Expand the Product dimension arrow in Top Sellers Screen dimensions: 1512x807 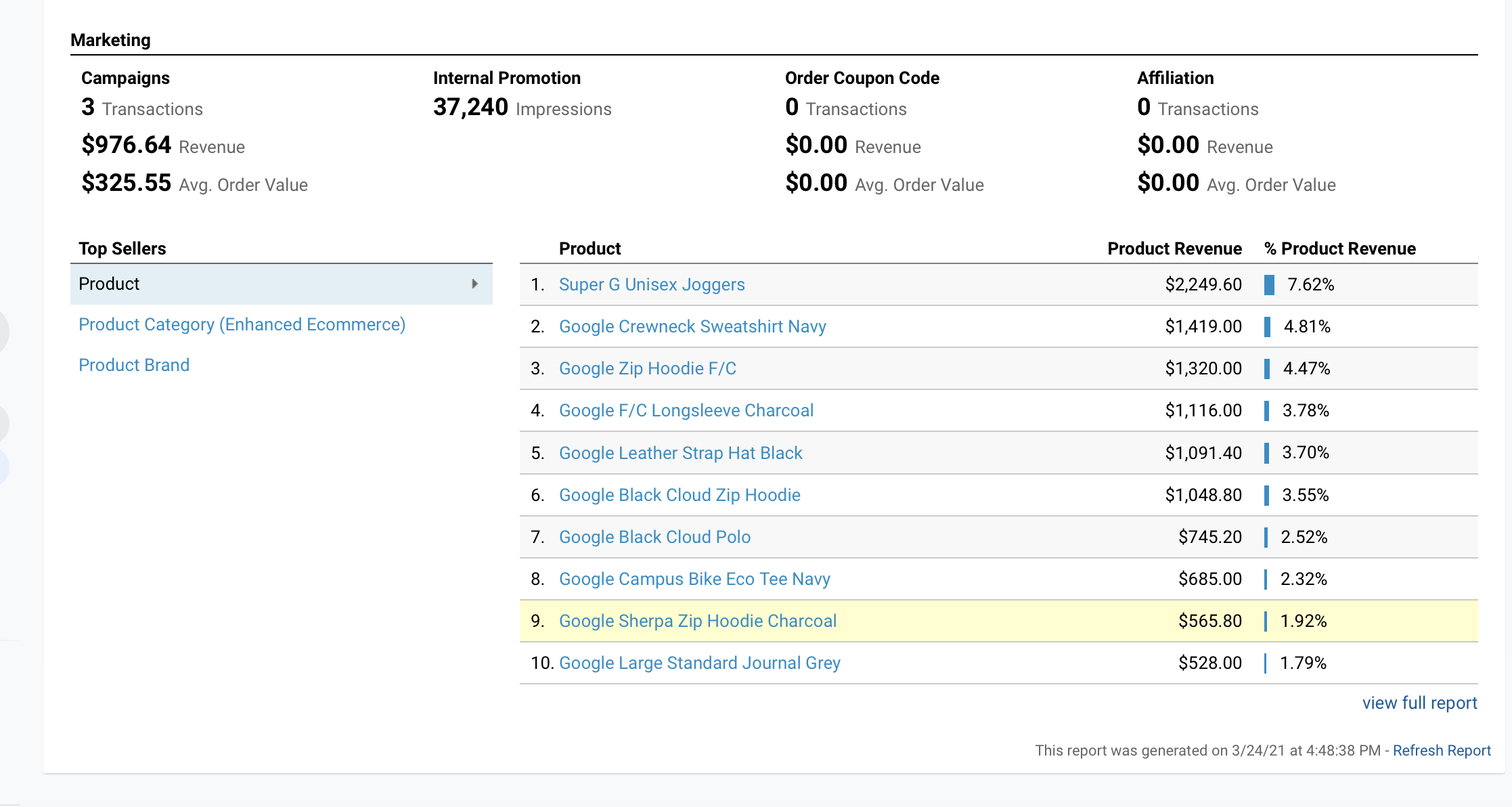[x=474, y=284]
